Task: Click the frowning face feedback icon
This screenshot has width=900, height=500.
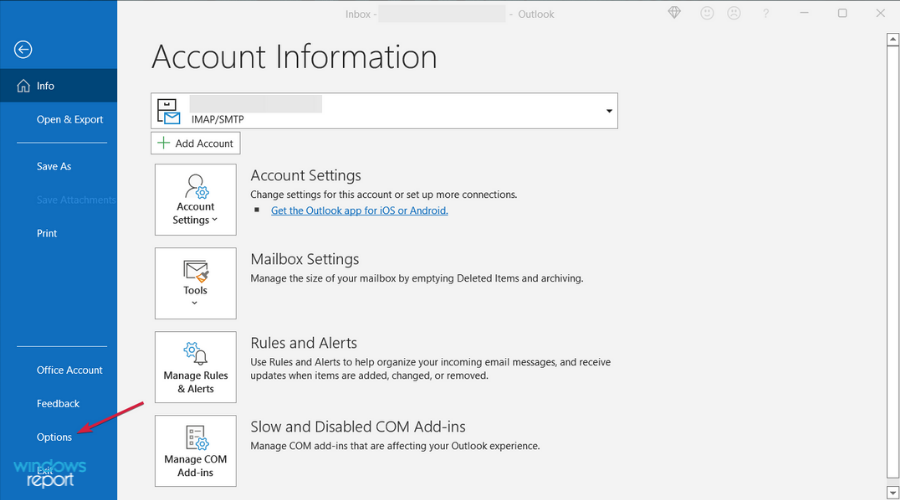Action: [735, 14]
